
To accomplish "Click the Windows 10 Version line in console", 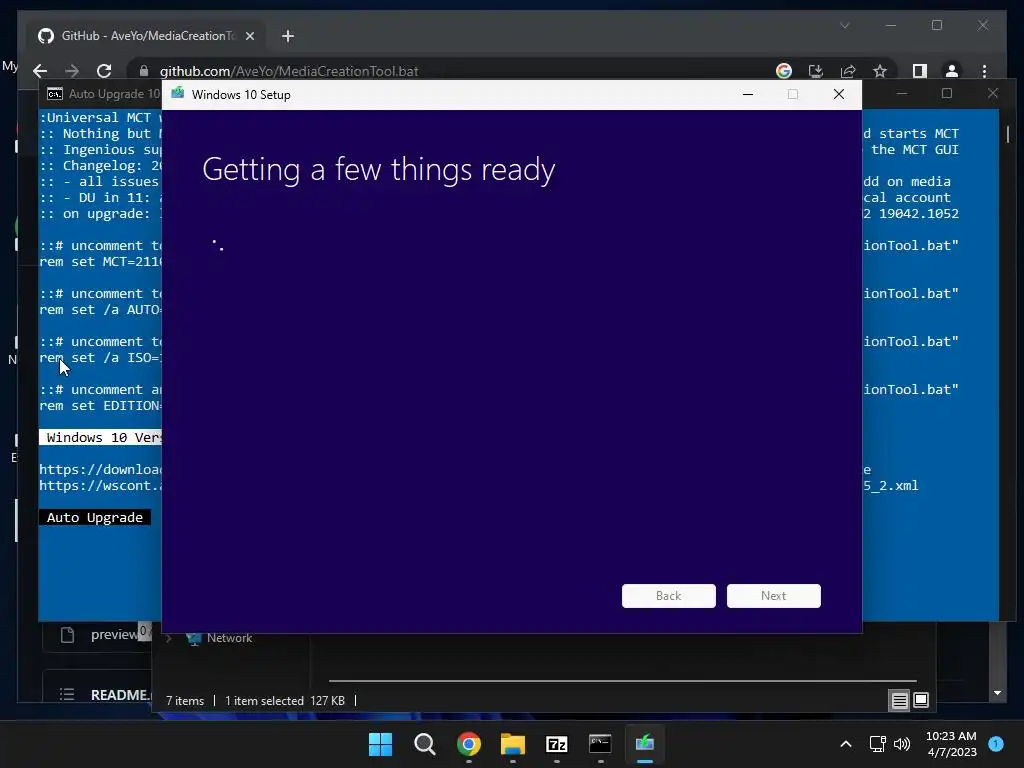I will coord(100,438).
